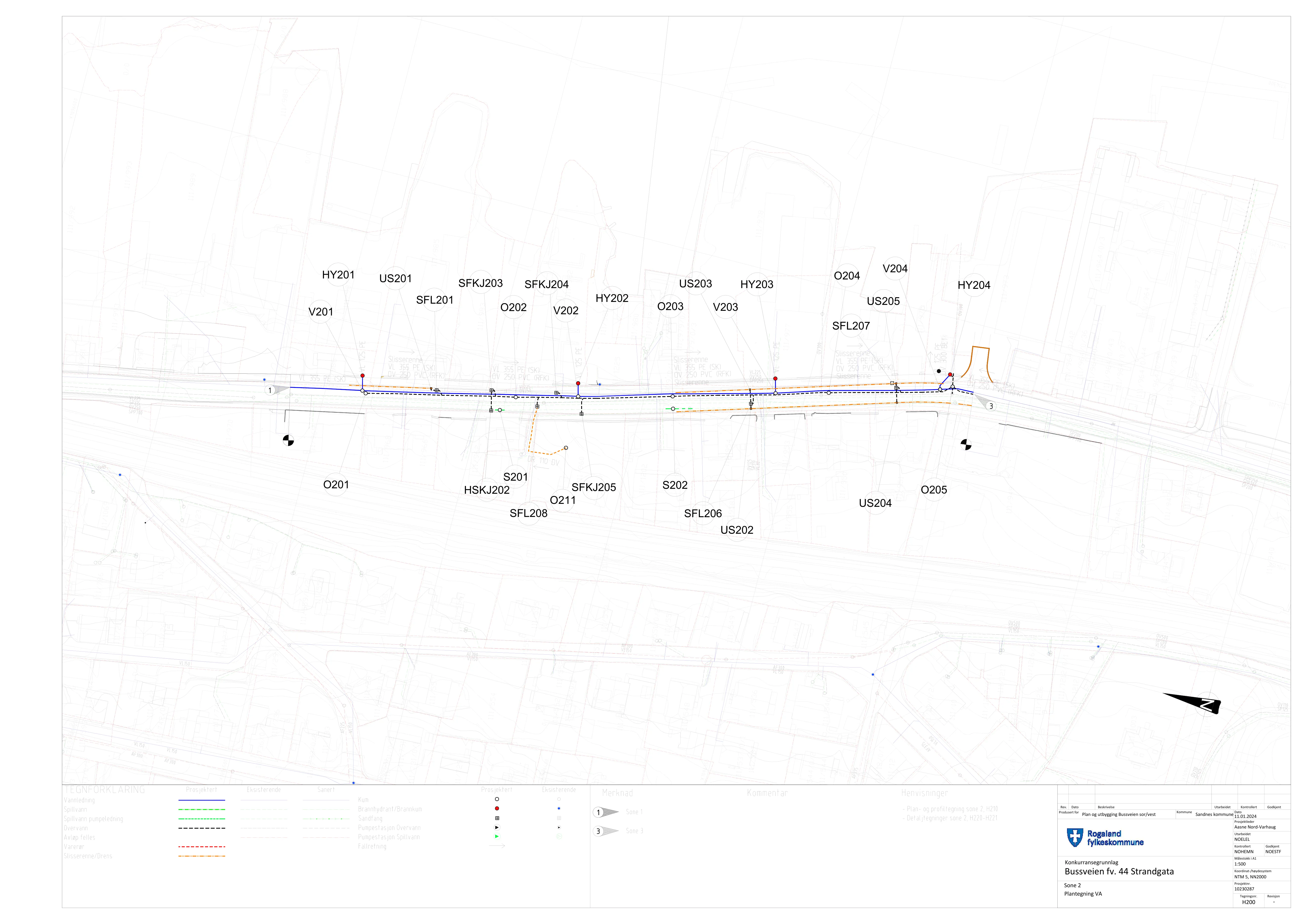1307x924 pixels.
Task: Select the zone 3 arrow marker on the plan
Action: pos(985,402)
